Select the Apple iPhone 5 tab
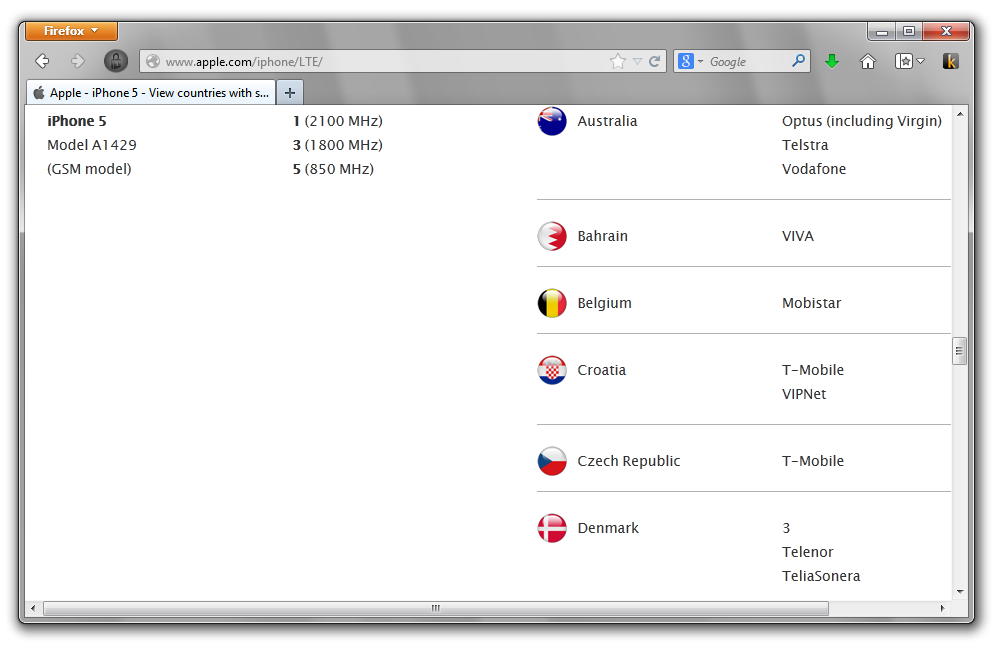Screen dimensions: 1003x649 click(152, 93)
